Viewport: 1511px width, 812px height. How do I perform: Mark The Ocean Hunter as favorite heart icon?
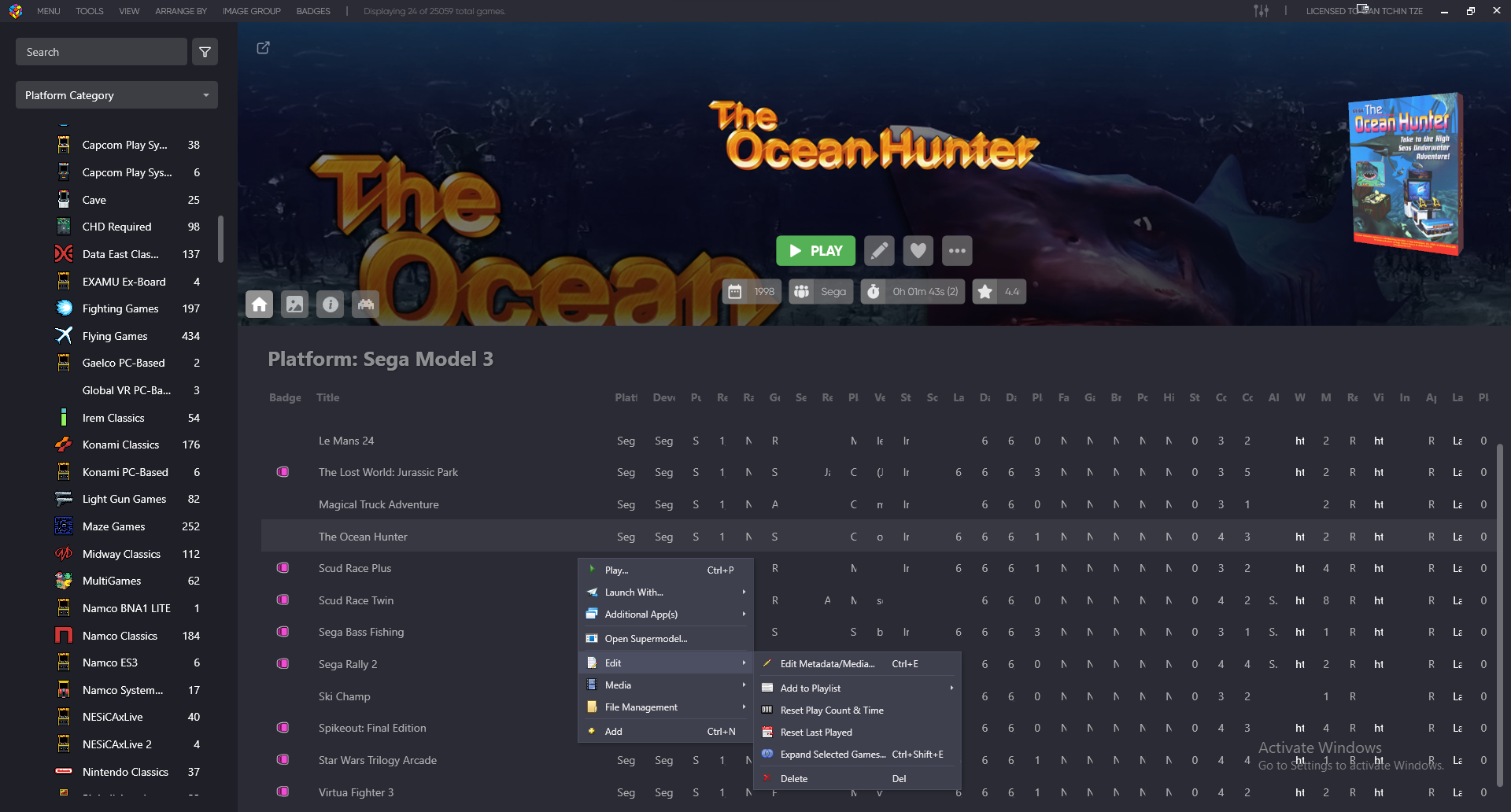click(918, 251)
